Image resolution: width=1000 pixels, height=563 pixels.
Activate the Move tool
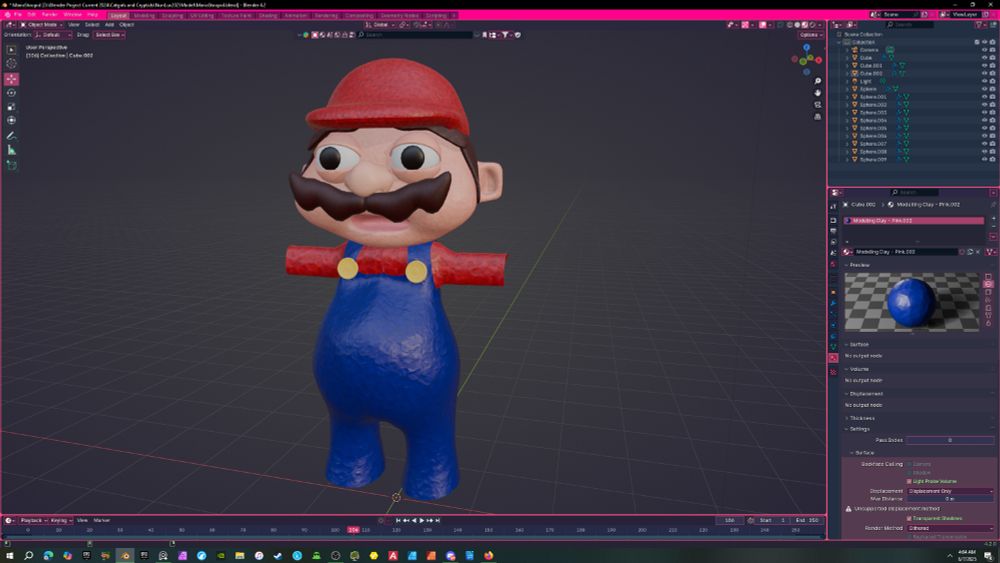pyautogui.click(x=11, y=79)
